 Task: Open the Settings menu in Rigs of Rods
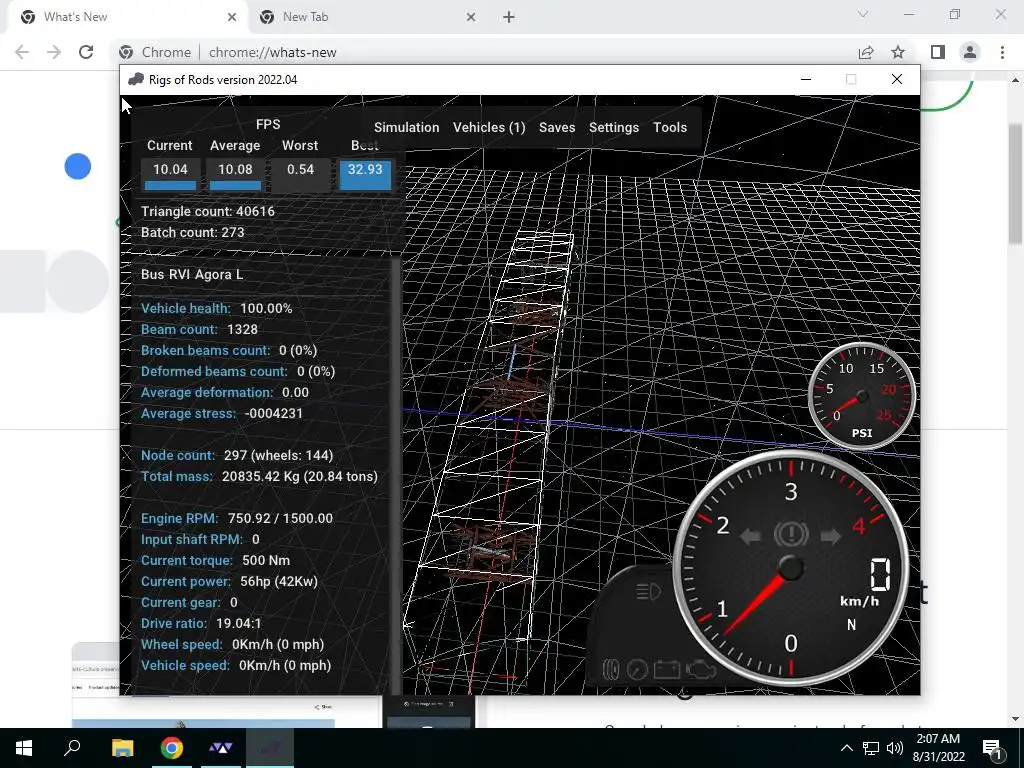(614, 127)
